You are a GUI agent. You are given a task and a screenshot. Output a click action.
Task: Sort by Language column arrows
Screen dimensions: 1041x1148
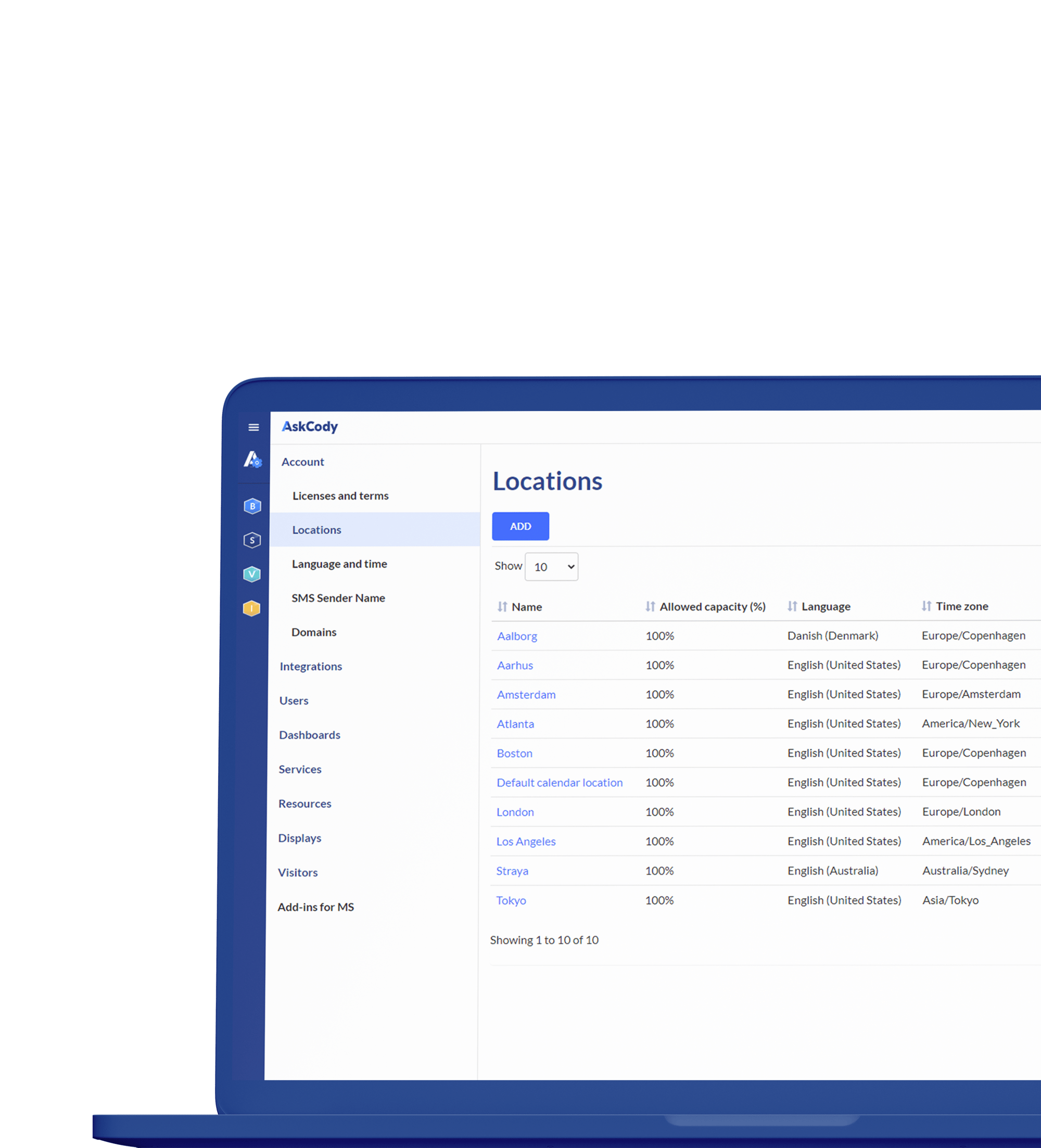click(792, 606)
